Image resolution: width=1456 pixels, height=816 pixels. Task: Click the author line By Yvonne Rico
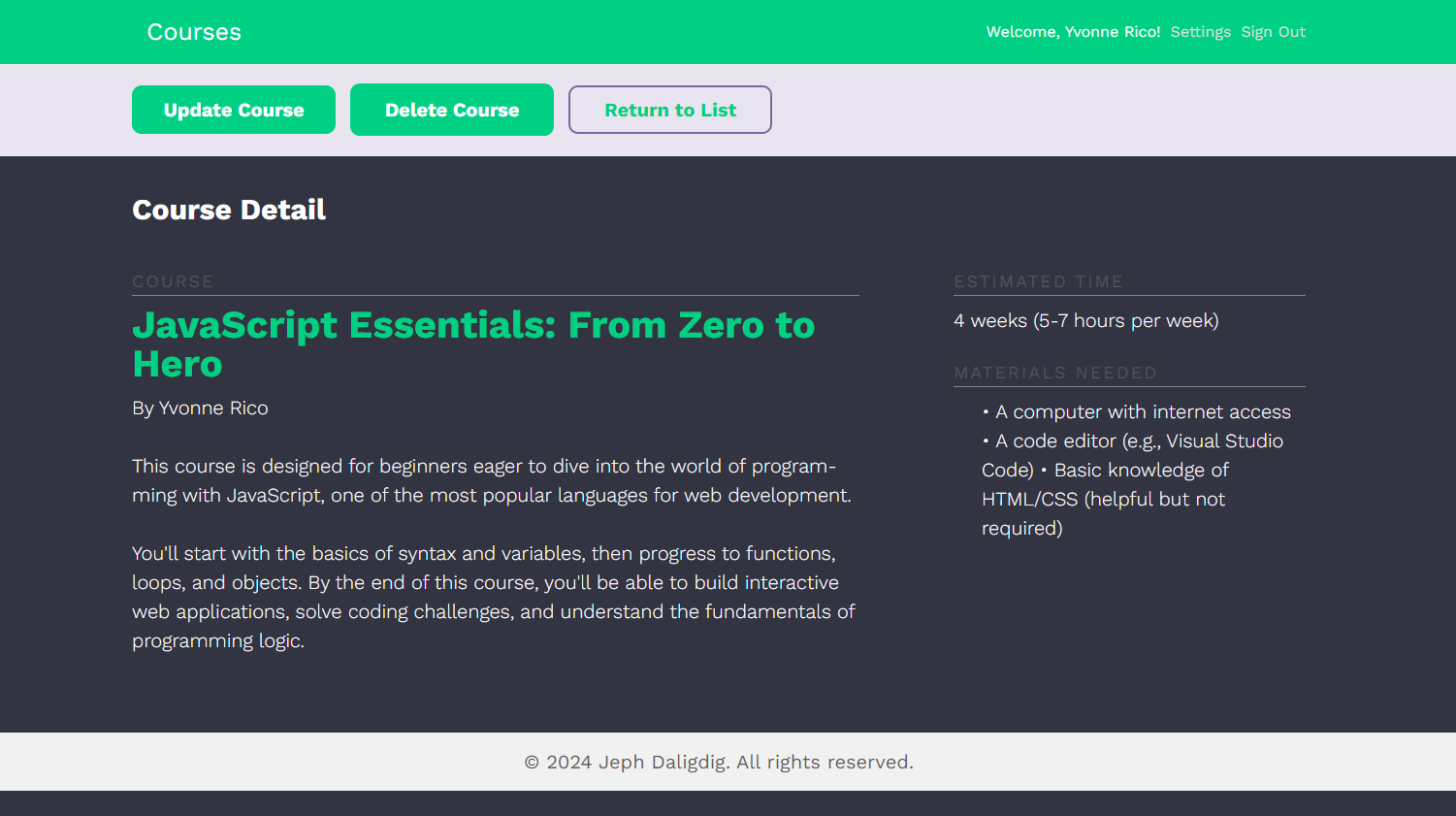tap(200, 408)
